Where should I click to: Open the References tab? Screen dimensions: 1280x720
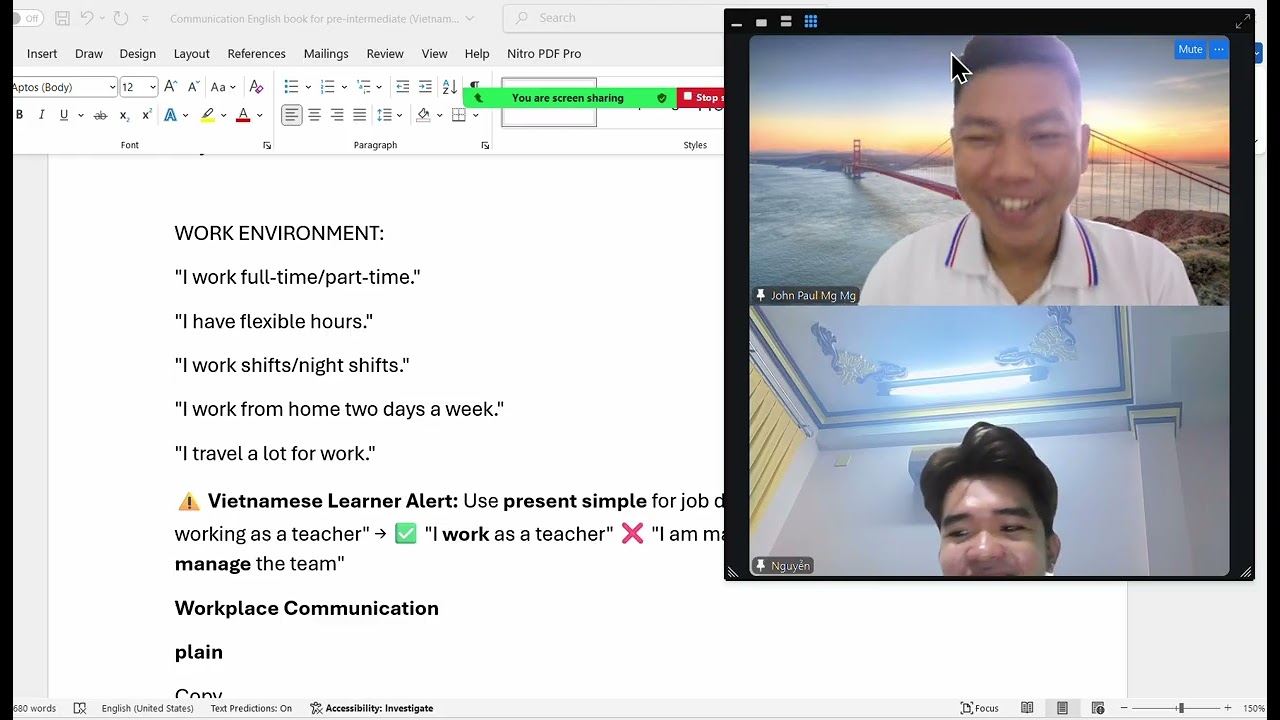coord(256,54)
